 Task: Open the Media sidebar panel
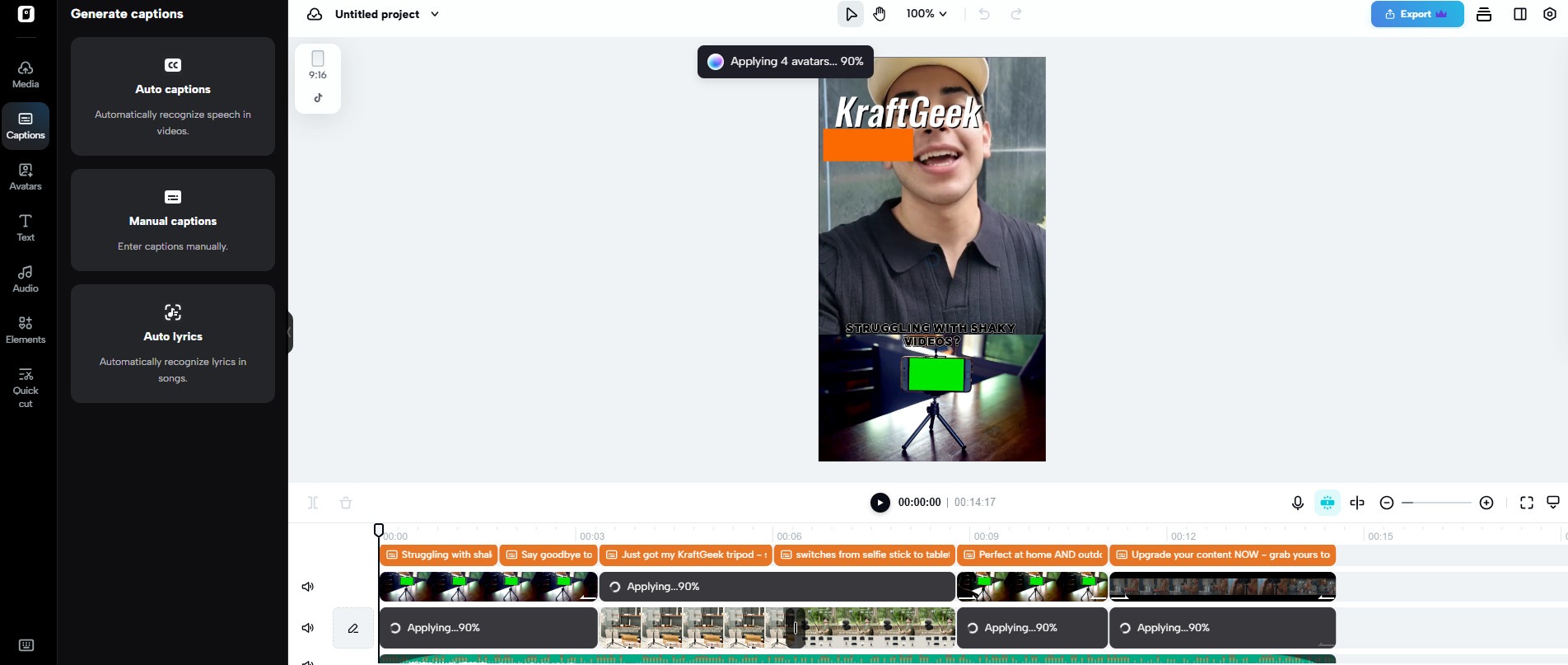[x=26, y=75]
